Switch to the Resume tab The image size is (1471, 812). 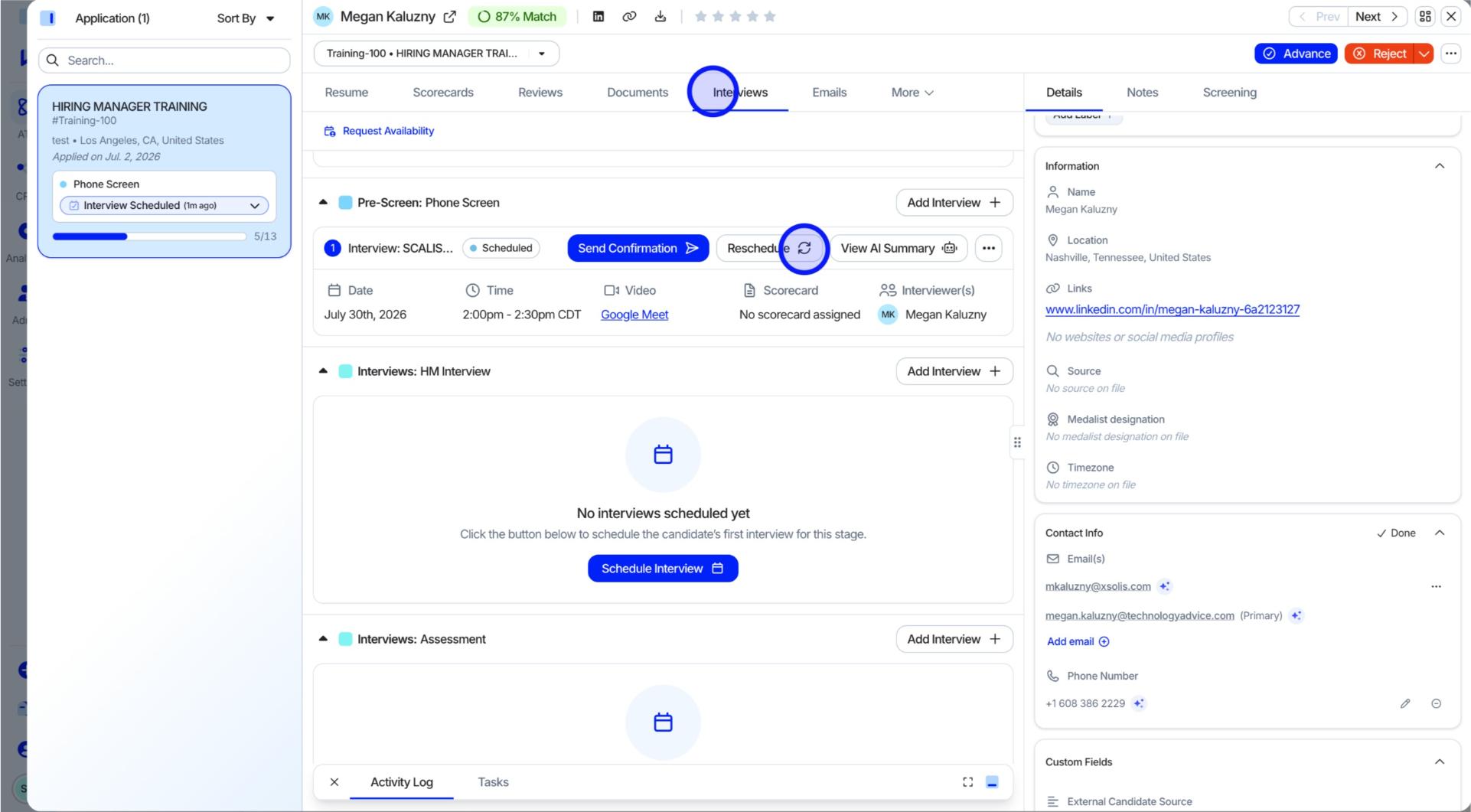tap(347, 93)
